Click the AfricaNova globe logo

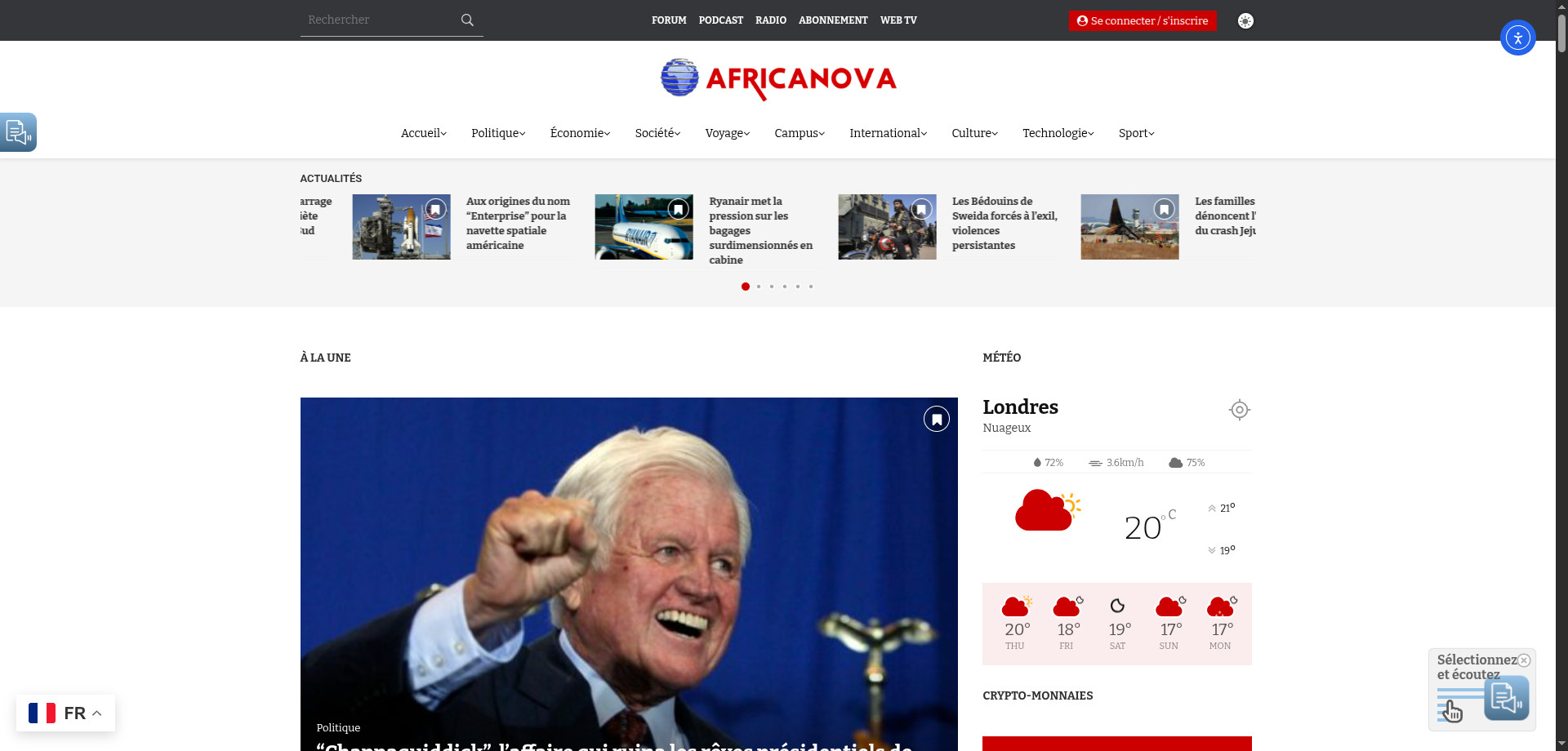pos(679,78)
